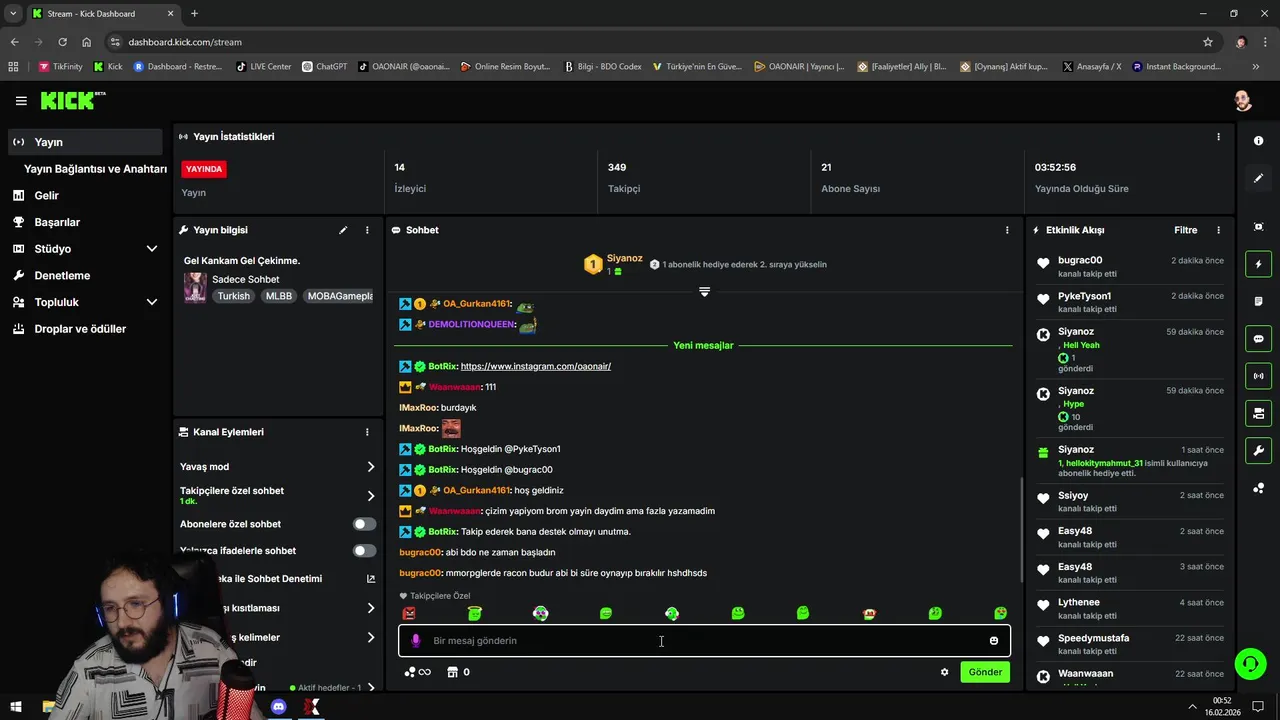Open Aktif hedefler chevron
Viewport: 1280px width, 720px height.
[x=371, y=688]
